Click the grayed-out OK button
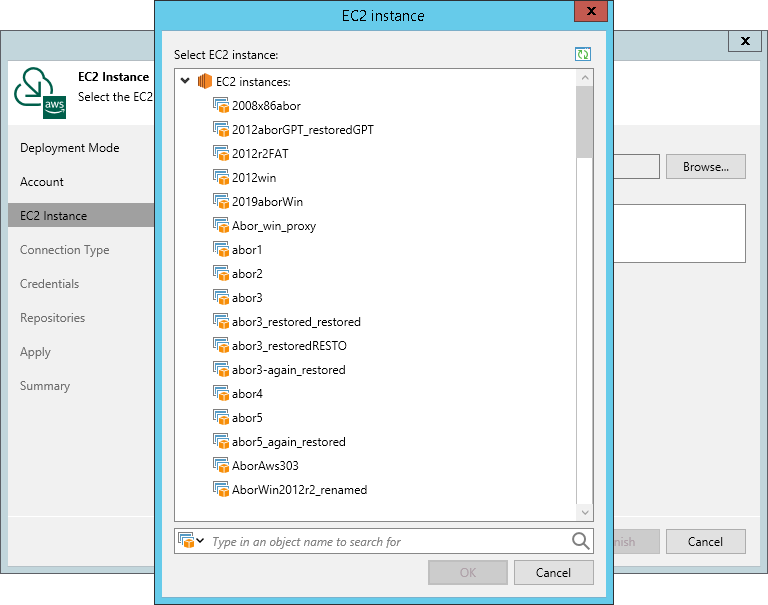768x605 pixels. coord(468,573)
